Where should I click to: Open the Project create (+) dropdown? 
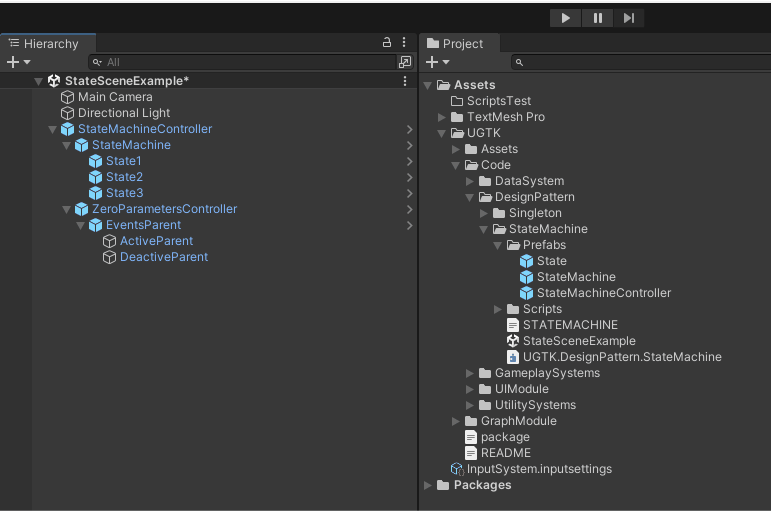coord(438,62)
